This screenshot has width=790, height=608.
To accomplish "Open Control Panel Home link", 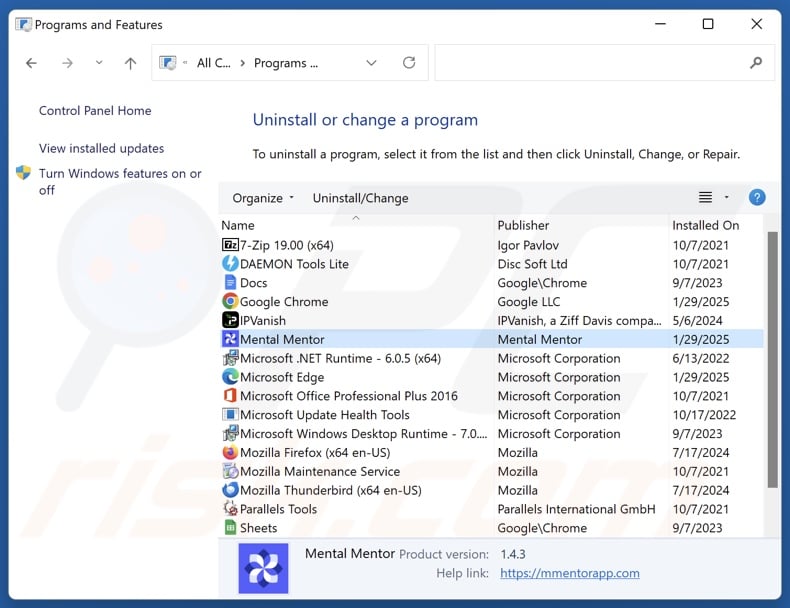I will click(x=95, y=111).
